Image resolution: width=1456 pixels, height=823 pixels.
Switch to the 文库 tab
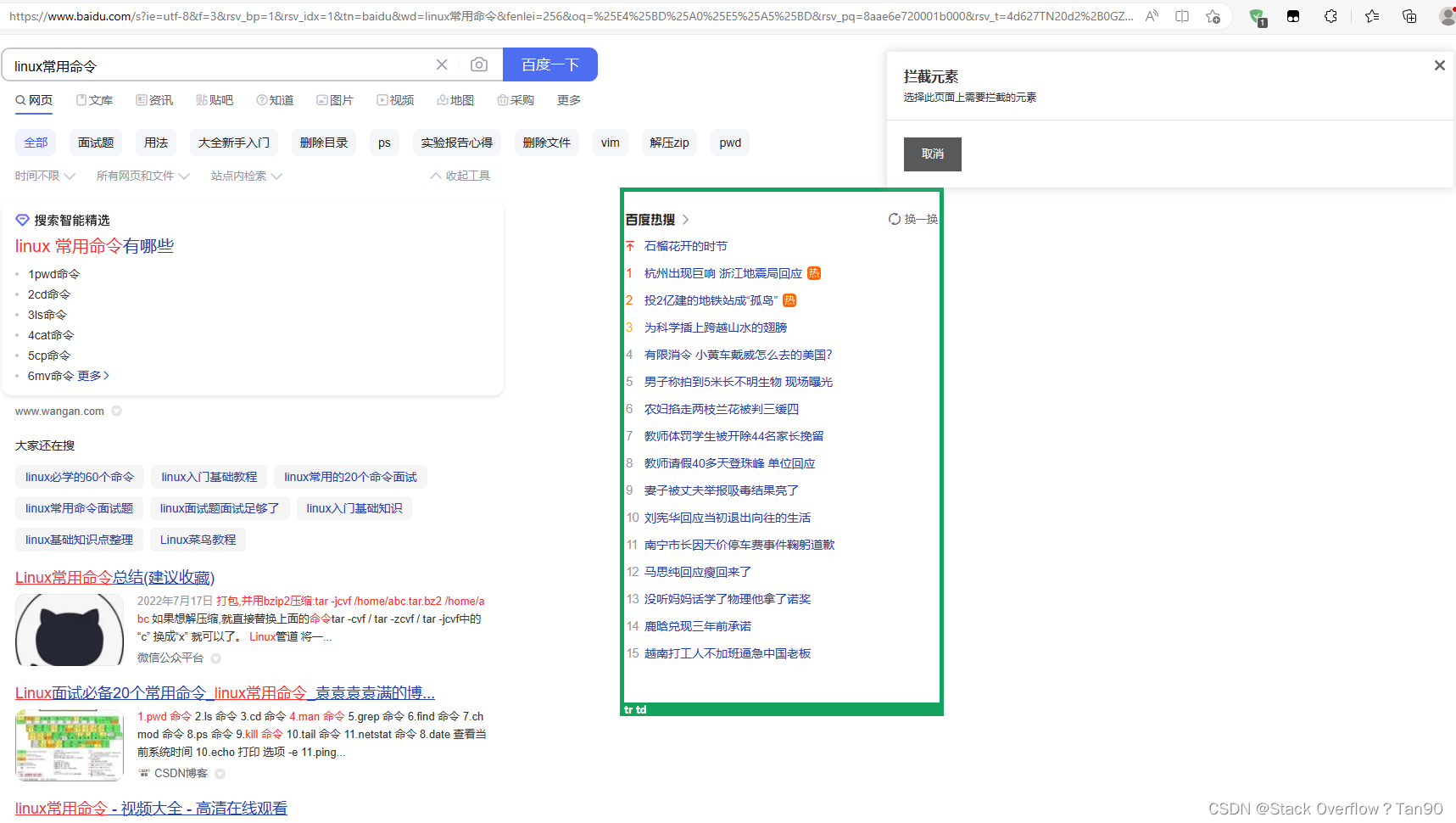[x=94, y=100]
